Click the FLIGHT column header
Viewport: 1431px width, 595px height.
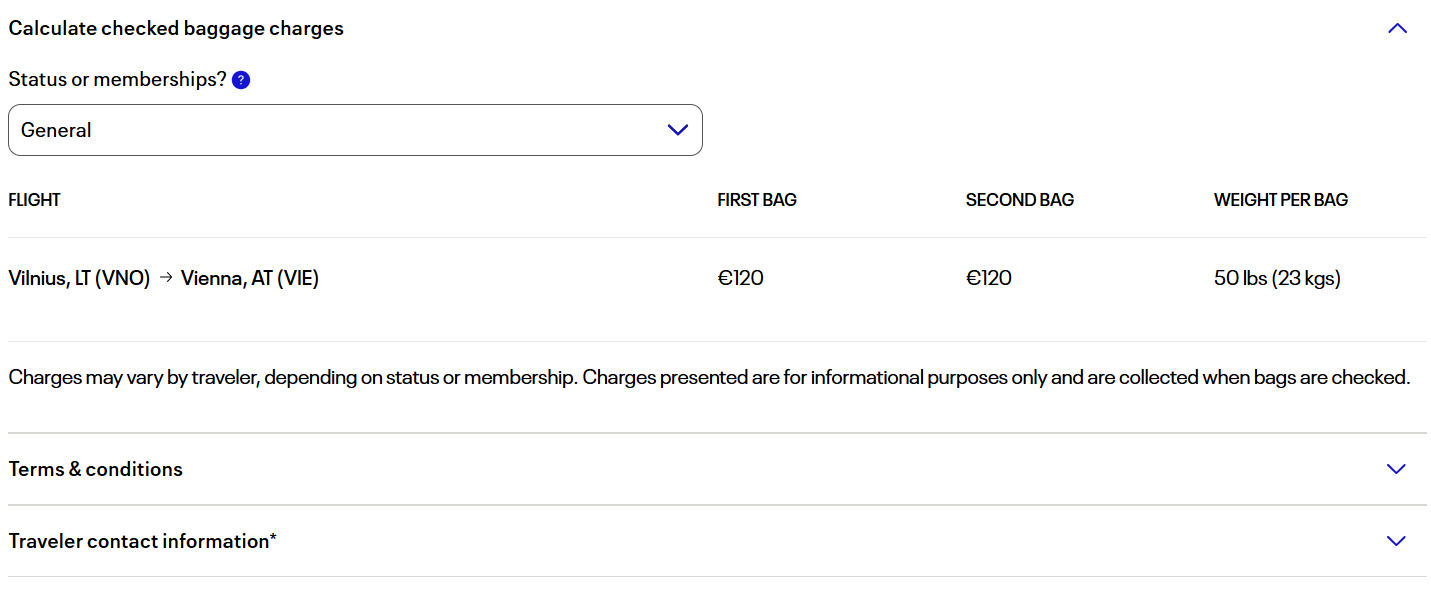tap(35, 200)
